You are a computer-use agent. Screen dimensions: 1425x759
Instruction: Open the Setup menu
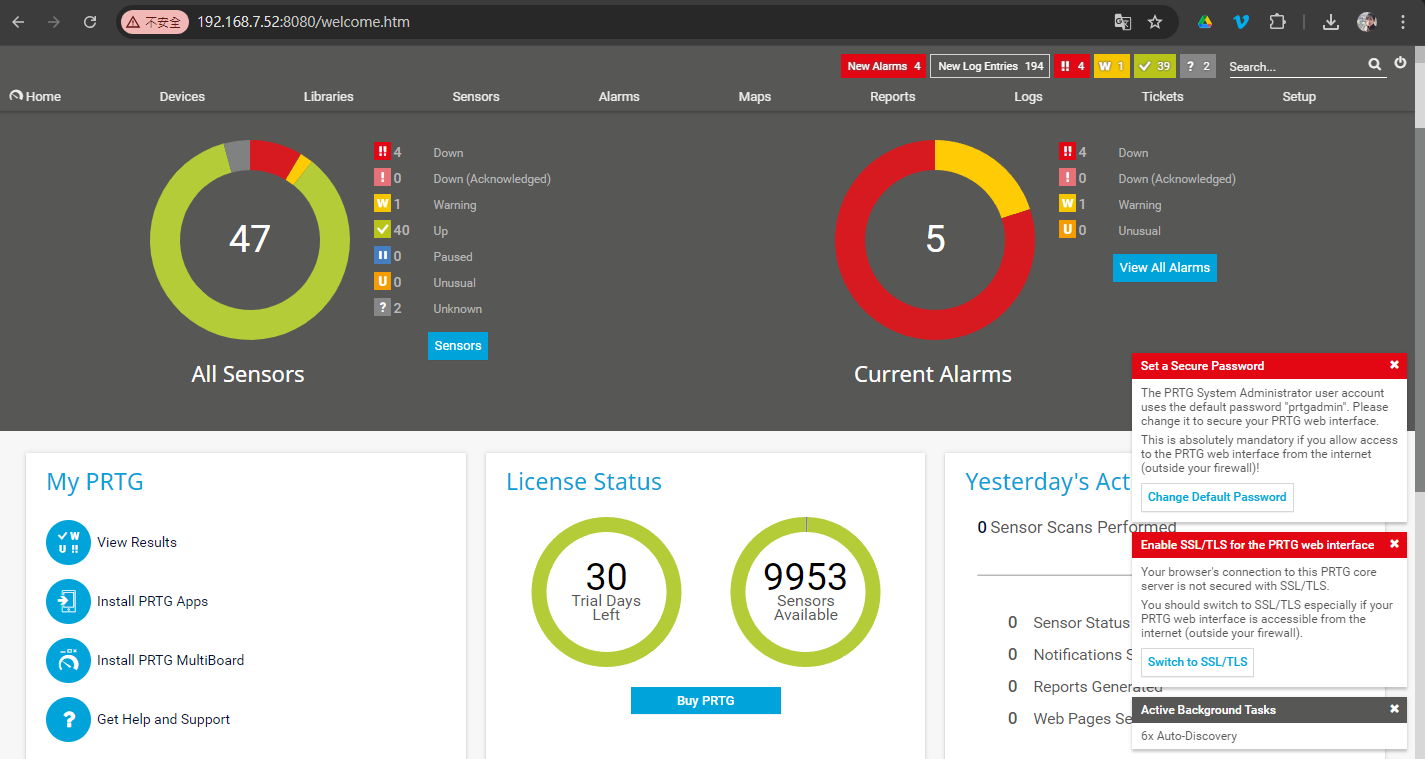click(1299, 96)
